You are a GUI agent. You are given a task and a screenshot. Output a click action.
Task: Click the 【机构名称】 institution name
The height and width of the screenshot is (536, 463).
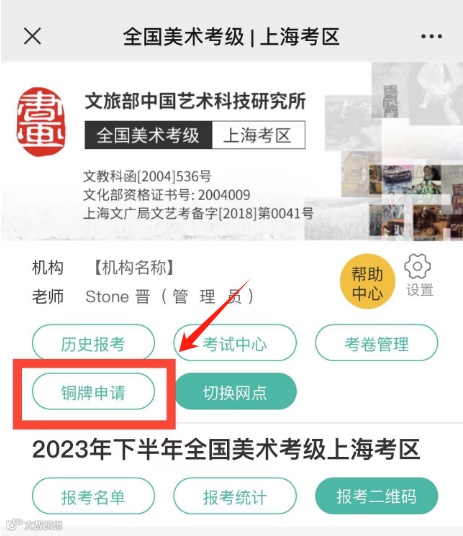134,268
